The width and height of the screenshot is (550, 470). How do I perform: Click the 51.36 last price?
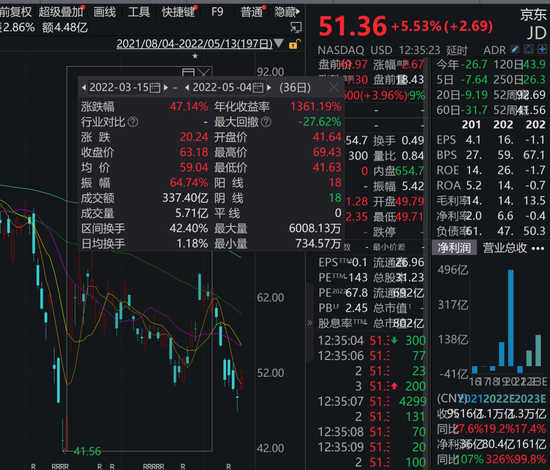pyautogui.click(x=353, y=27)
